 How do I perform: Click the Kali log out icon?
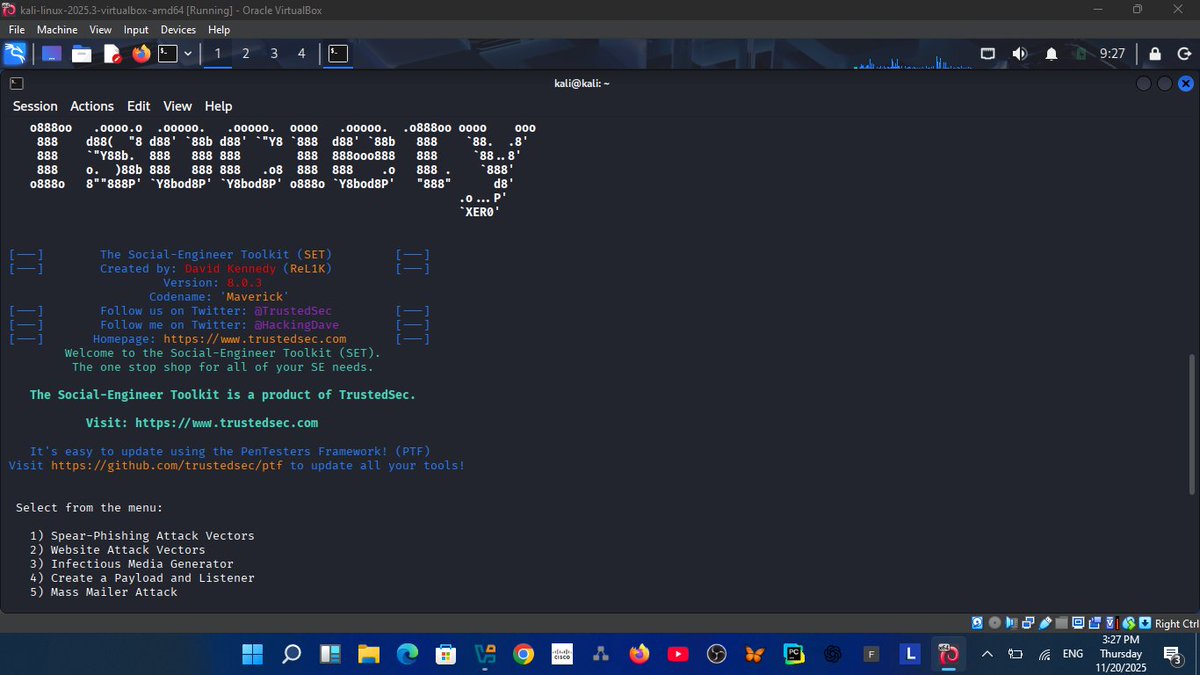(1182, 54)
